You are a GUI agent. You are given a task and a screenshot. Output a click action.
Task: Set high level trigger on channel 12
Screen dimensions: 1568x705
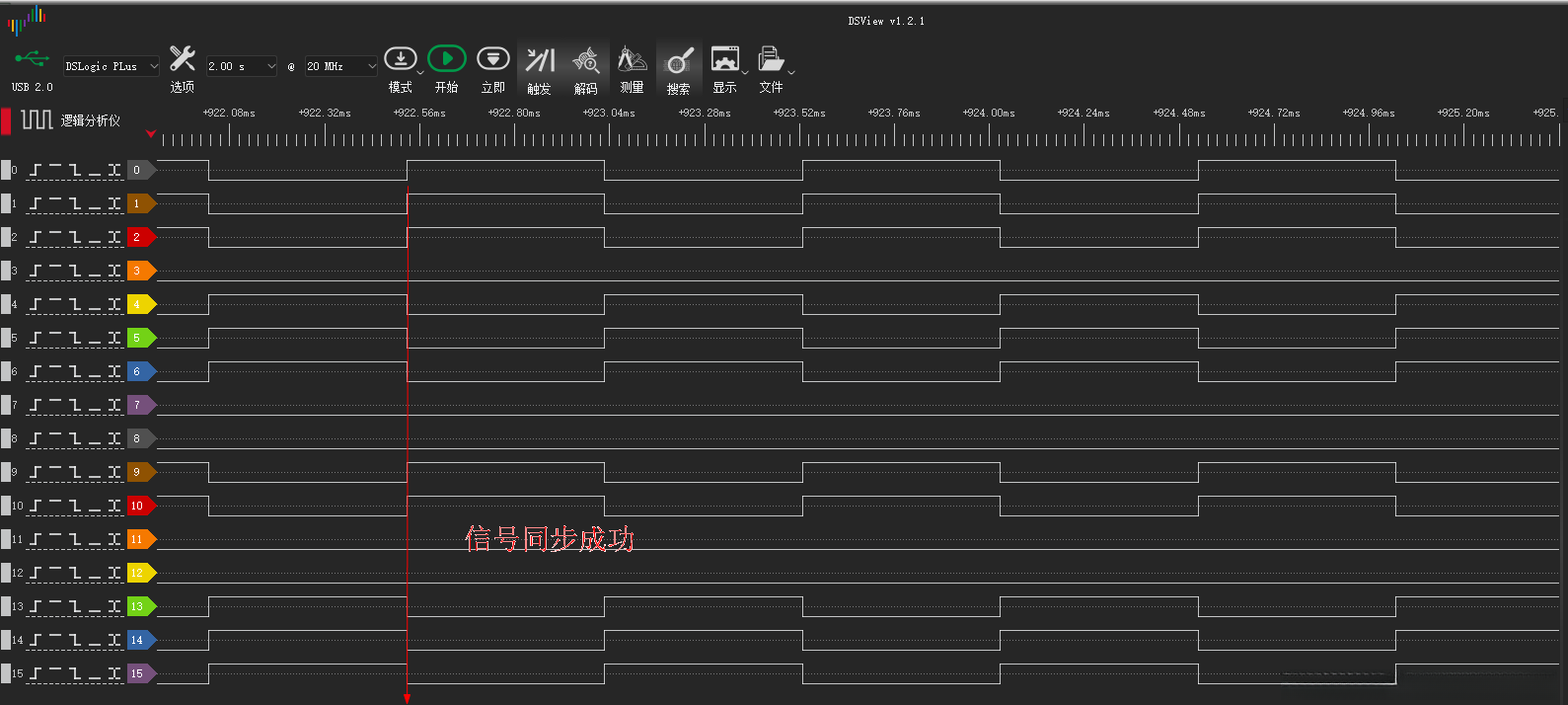tap(55, 573)
